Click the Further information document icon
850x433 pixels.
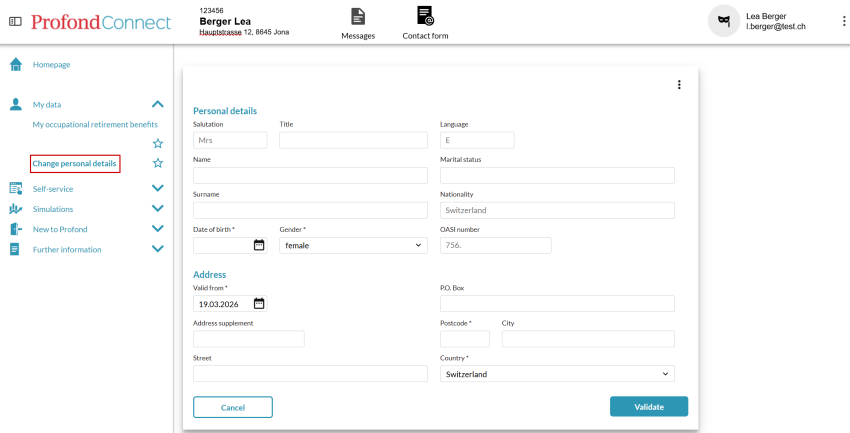pos(15,249)
